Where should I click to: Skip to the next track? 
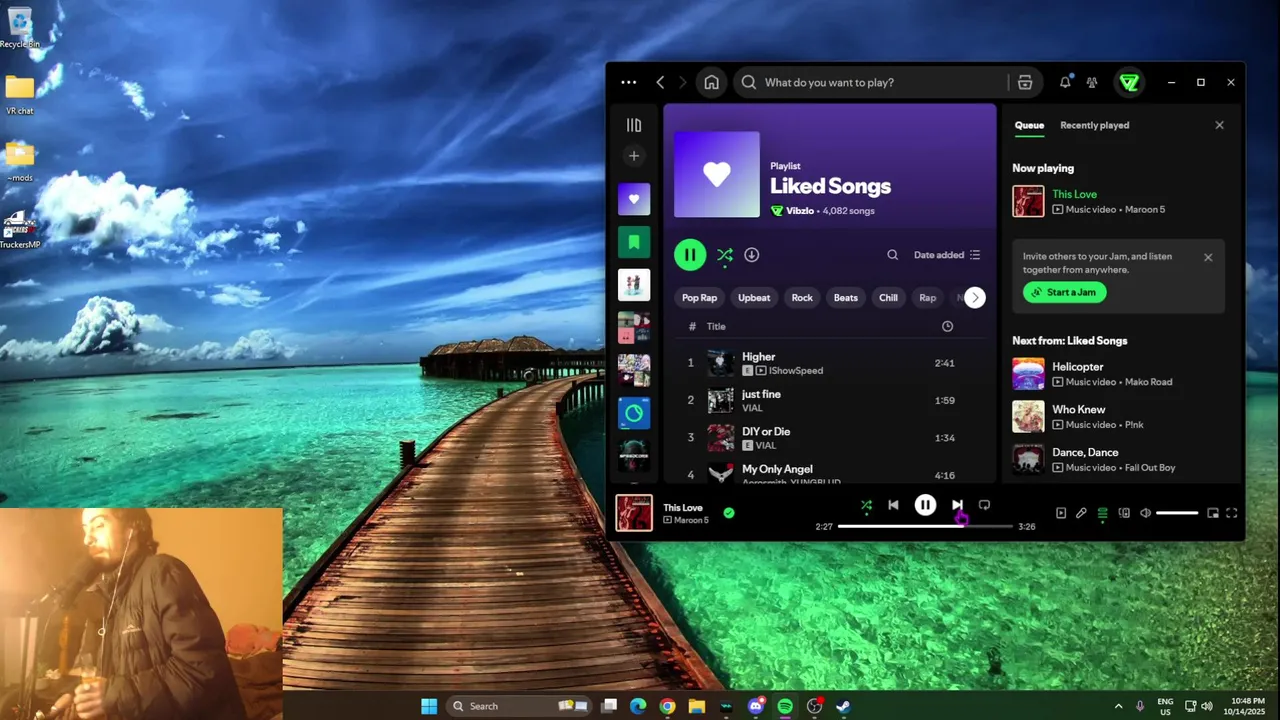click(957, 506)
